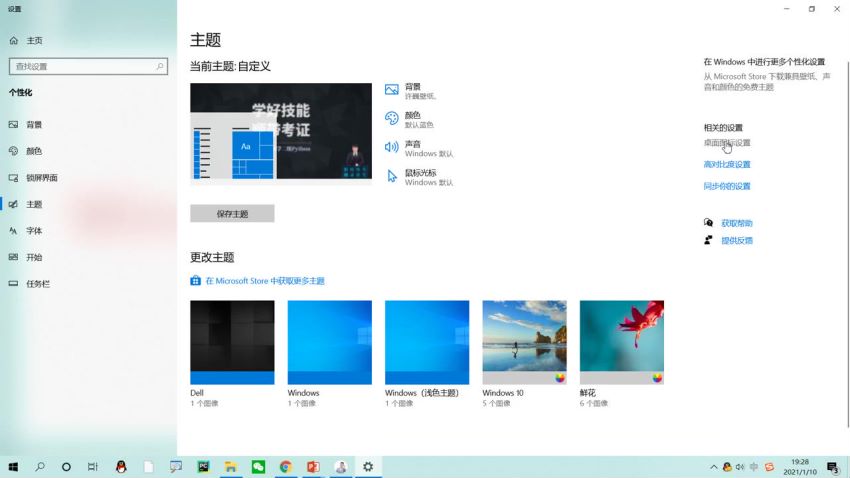Screen dimensions: 850x478
Task: Open the presentation screen app on taskbar
Action: click(176, 467)
